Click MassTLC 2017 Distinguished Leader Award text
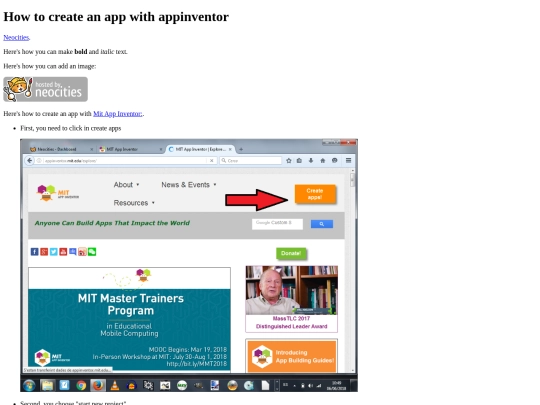Viewport: 540px width, 405px height. click(291, 323)
